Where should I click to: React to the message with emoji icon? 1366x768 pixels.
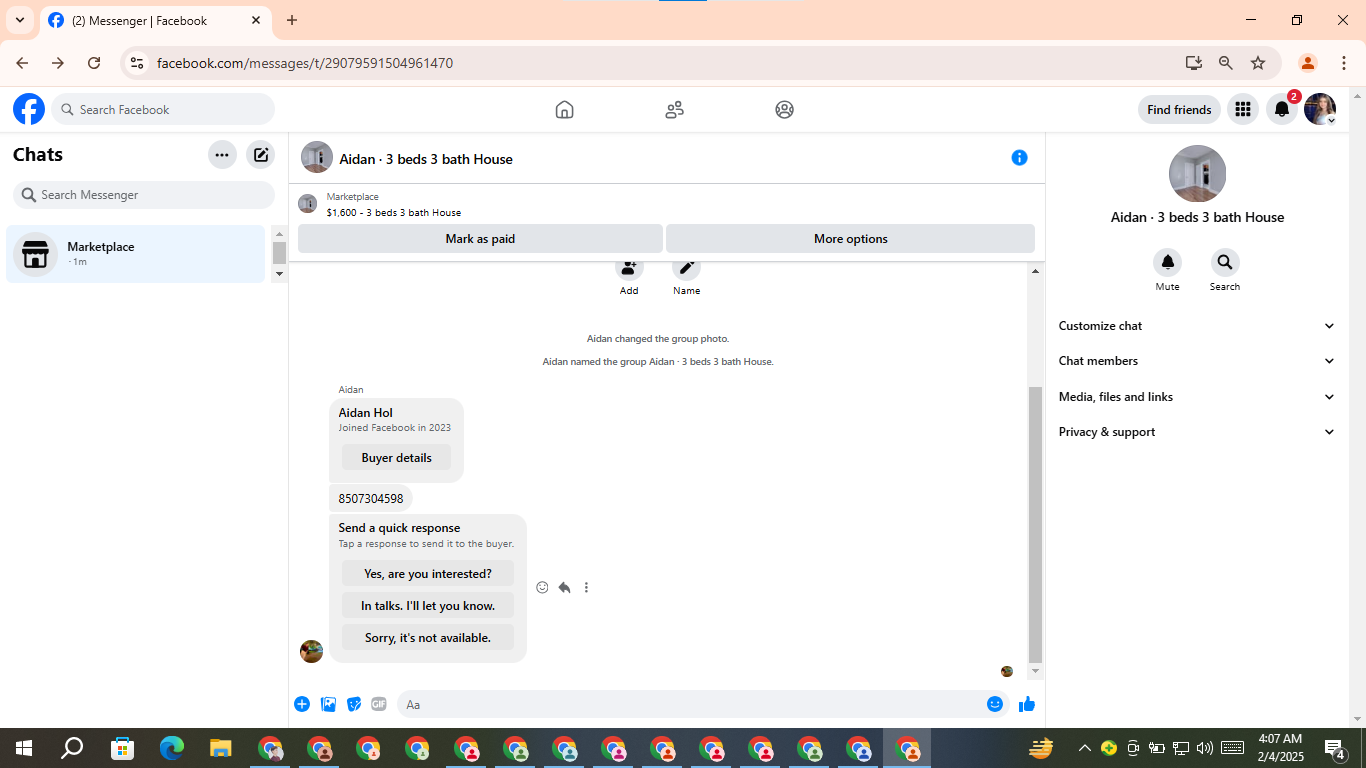click(x=543, y=588)
